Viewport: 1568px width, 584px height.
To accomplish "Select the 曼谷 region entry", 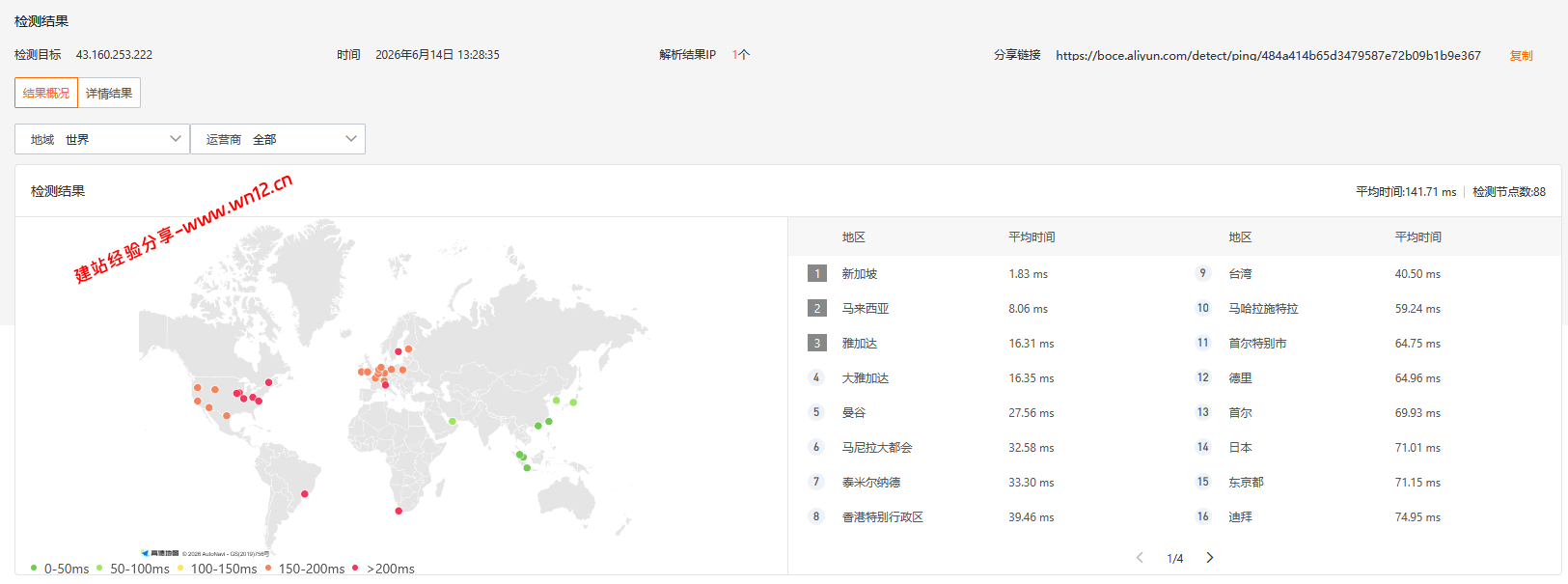I will click(x=854, y=413).
